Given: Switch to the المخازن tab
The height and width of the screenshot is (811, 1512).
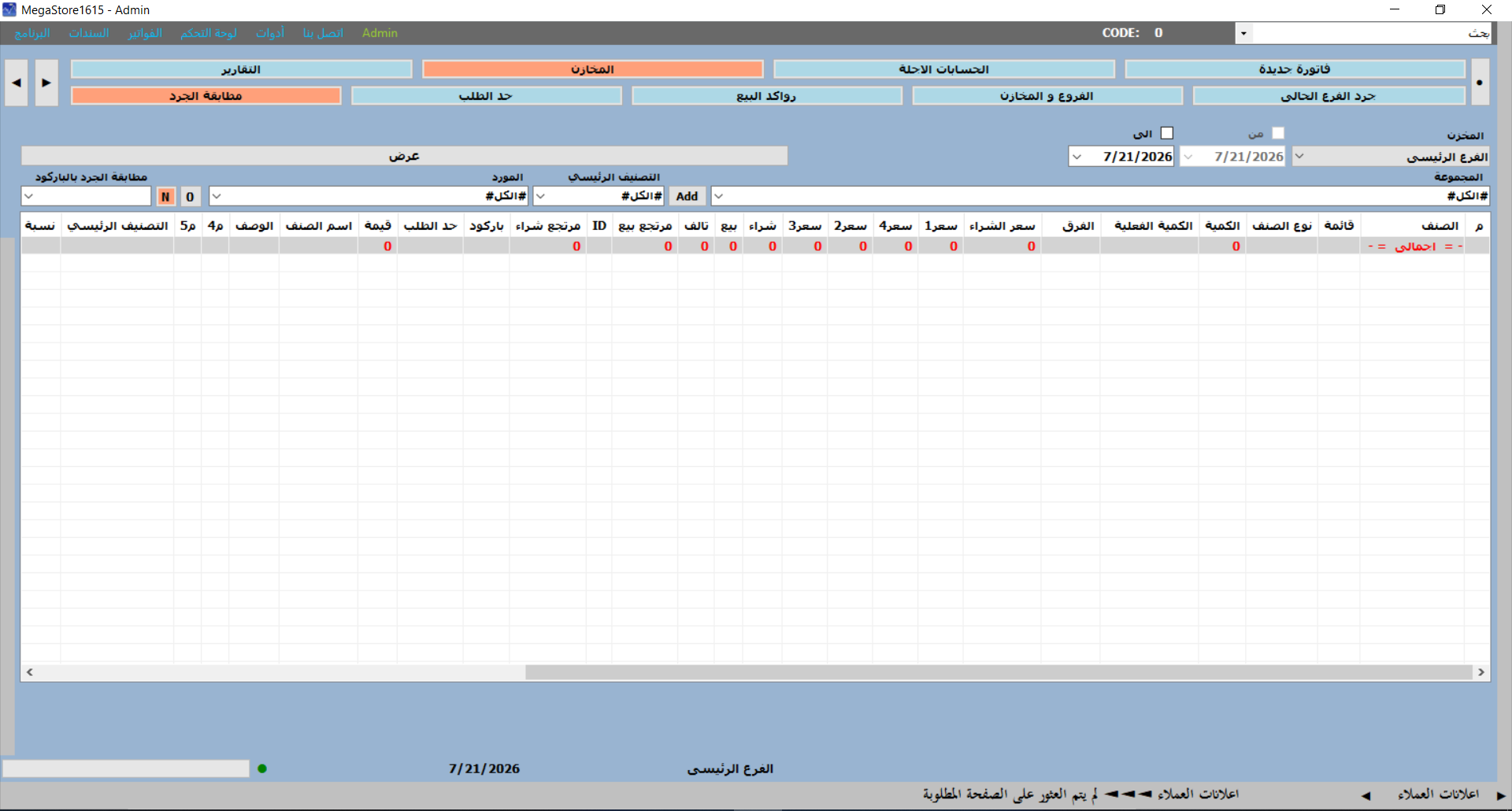Looking at the screenshot, I should point(592,69).
